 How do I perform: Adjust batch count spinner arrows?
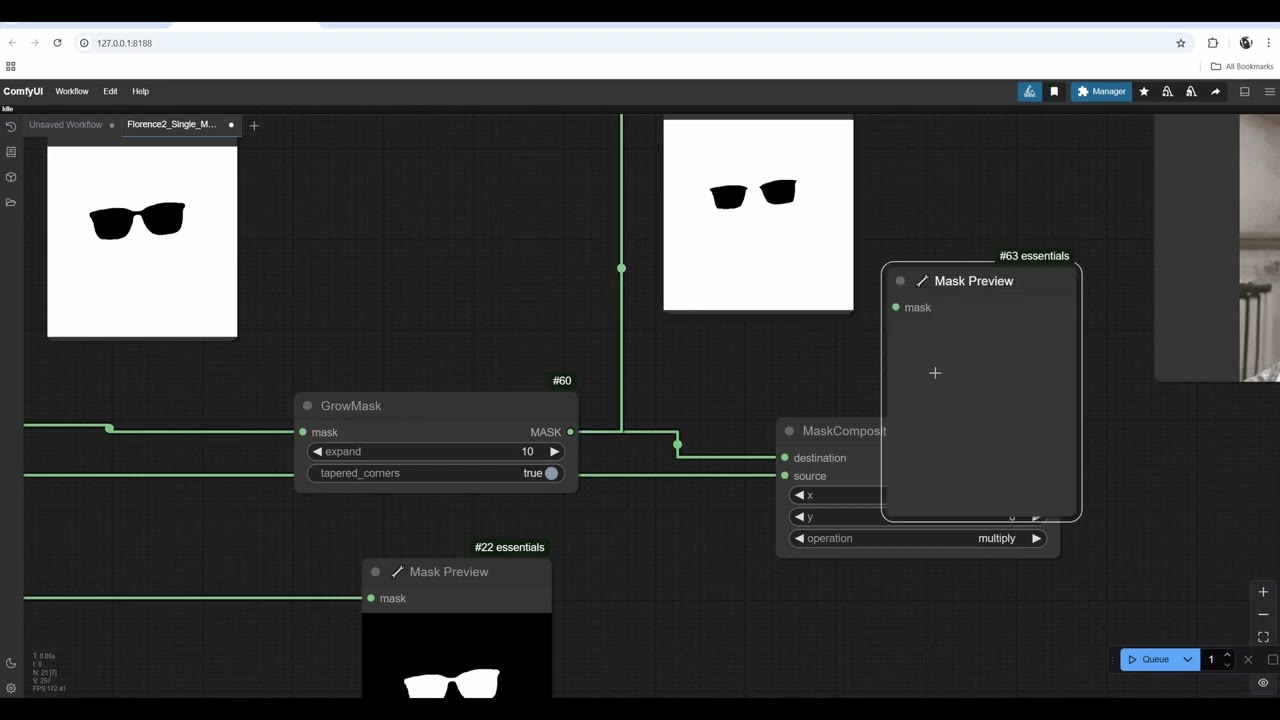(x=1227, y=659)
